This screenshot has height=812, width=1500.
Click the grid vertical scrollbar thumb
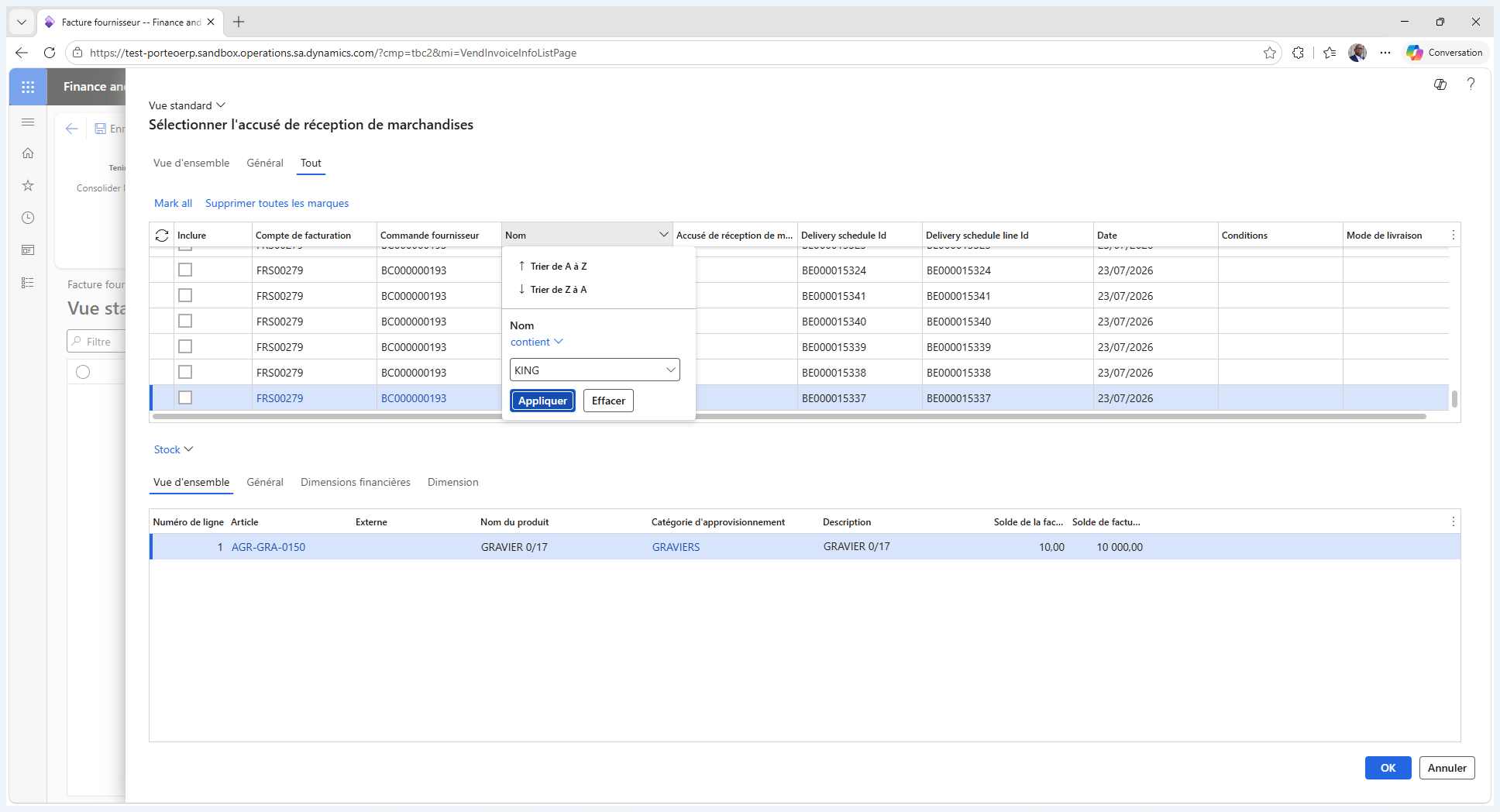[x=1454, y=398]
